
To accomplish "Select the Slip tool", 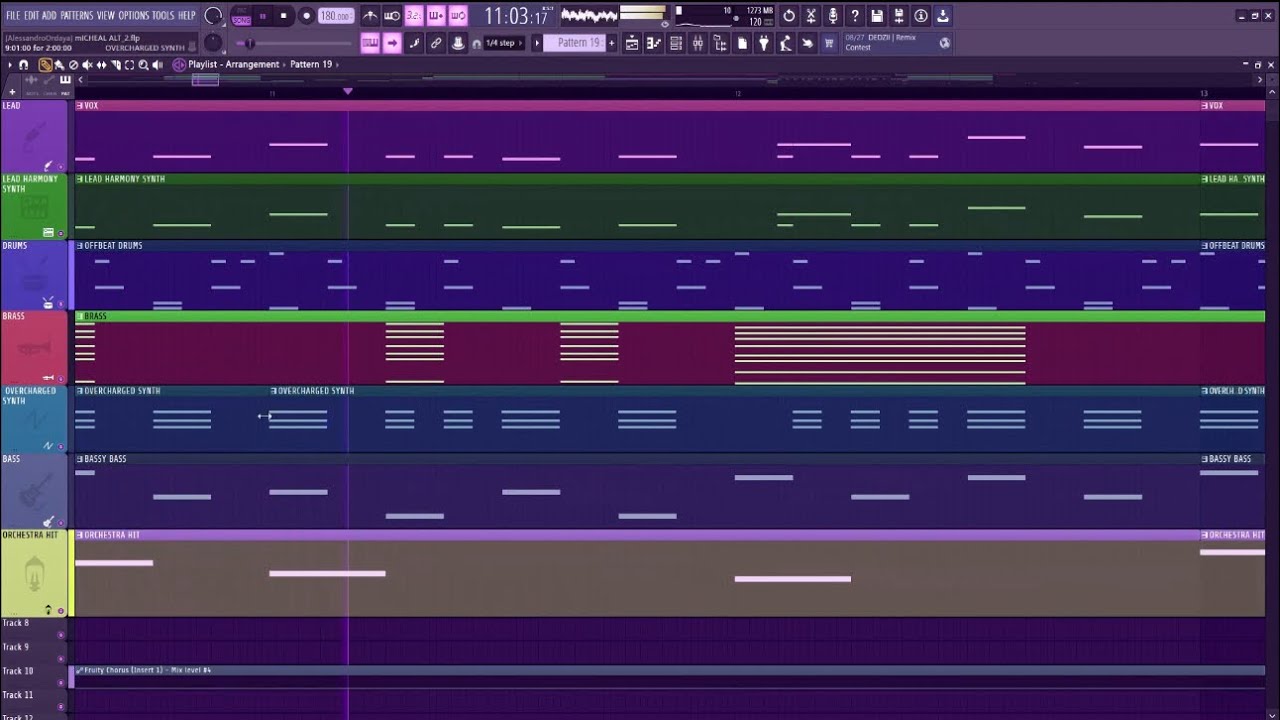I will (101, 65).
